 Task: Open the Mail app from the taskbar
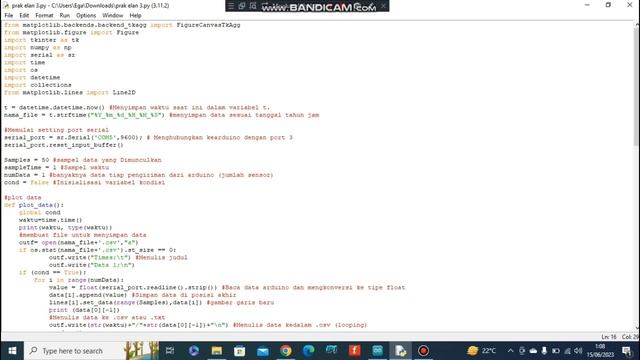(x=263, y=351)
